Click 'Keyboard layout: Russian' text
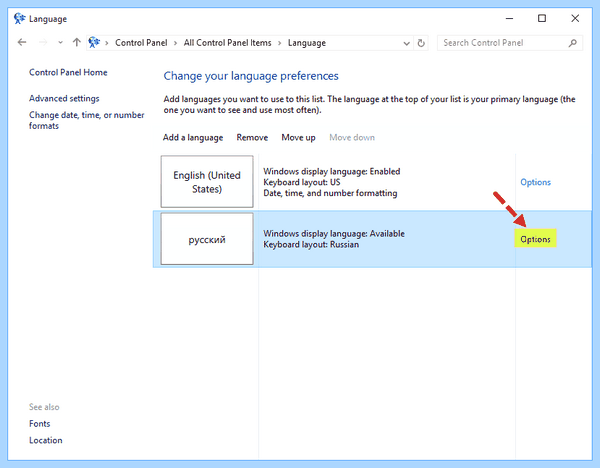Screen dimensions: 600x468 pyautogui.click(x=311, y=245)
